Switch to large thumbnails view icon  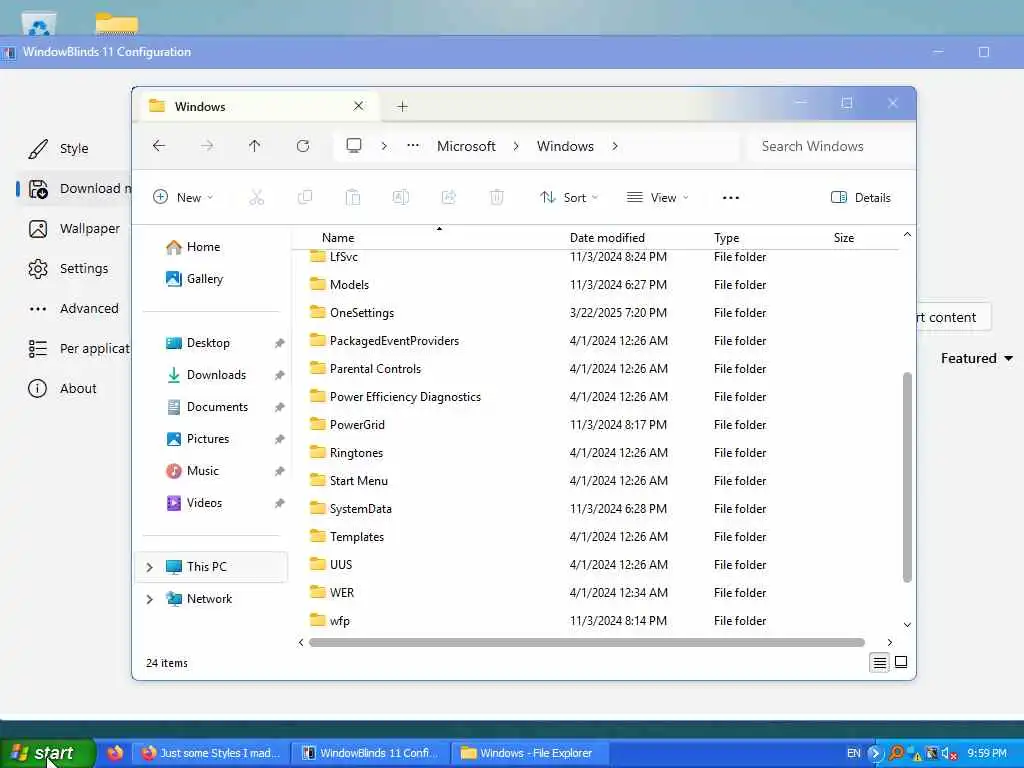[901, 662]
